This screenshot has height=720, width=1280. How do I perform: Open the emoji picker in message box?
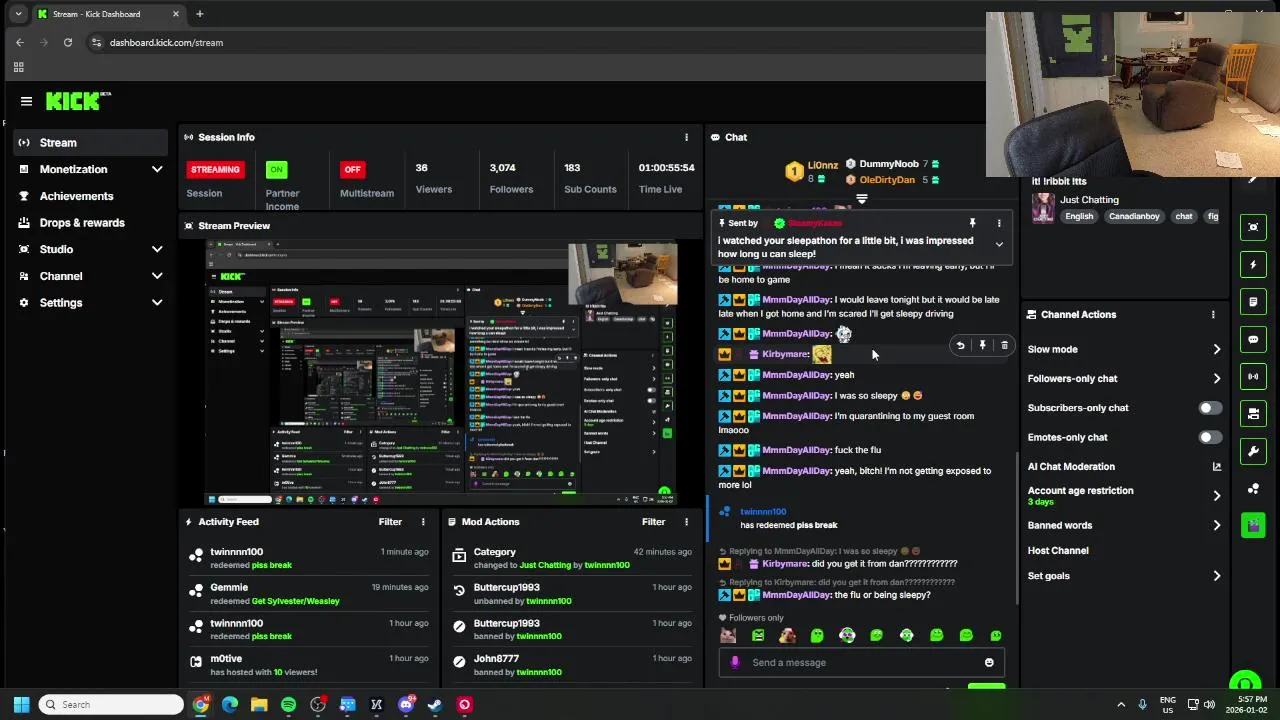click(989, 662)
